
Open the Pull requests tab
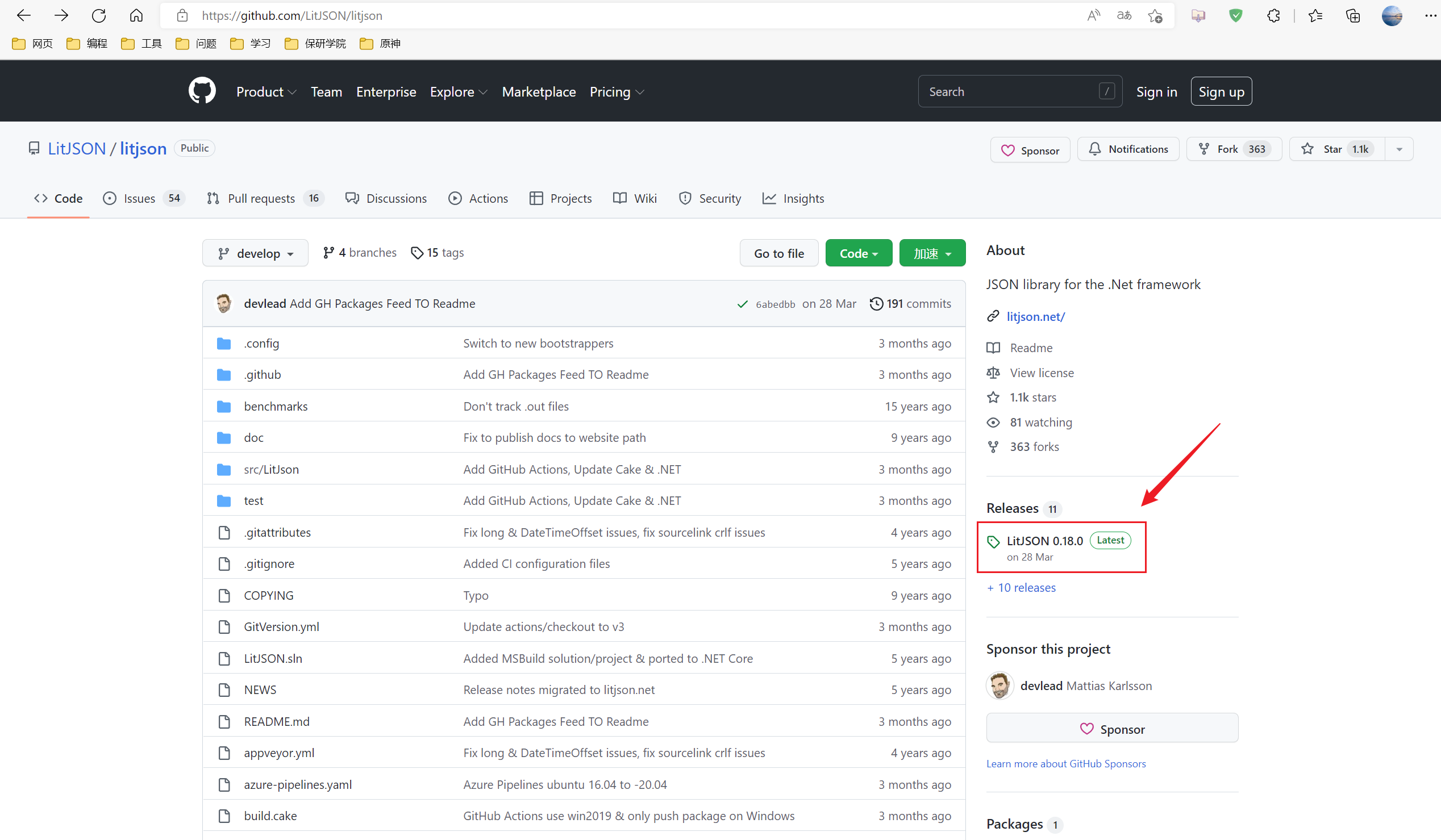coord(261,198)
